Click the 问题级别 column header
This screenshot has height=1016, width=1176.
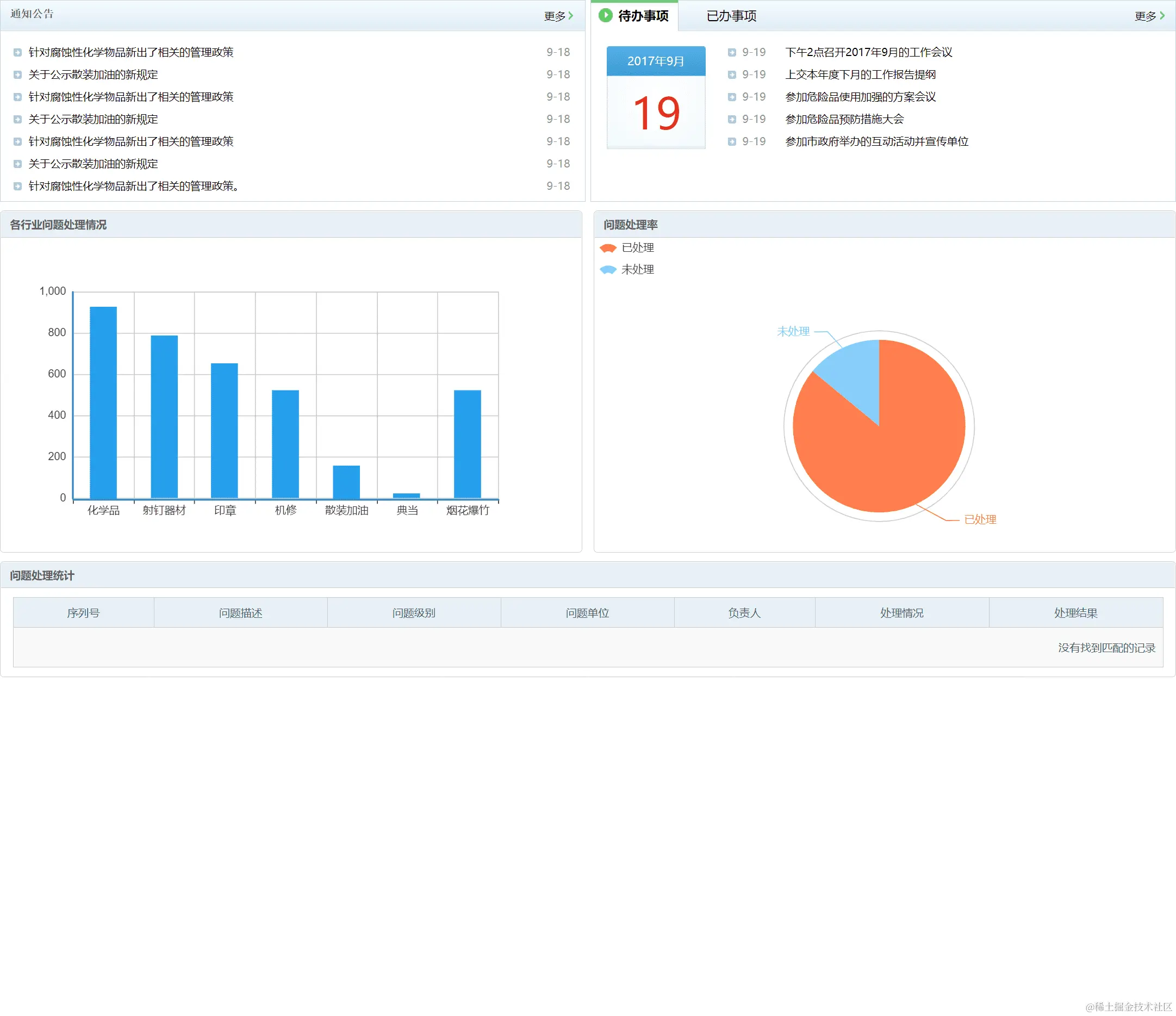coord(414,613)
